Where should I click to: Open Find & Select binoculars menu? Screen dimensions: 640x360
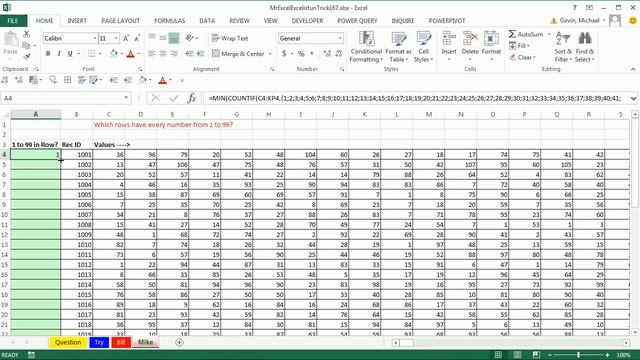[584, 47]
